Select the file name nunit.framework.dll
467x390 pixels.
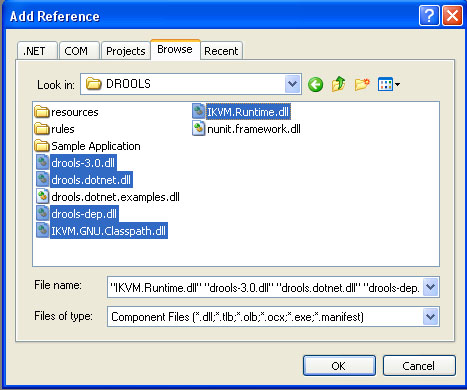[254, 129]
